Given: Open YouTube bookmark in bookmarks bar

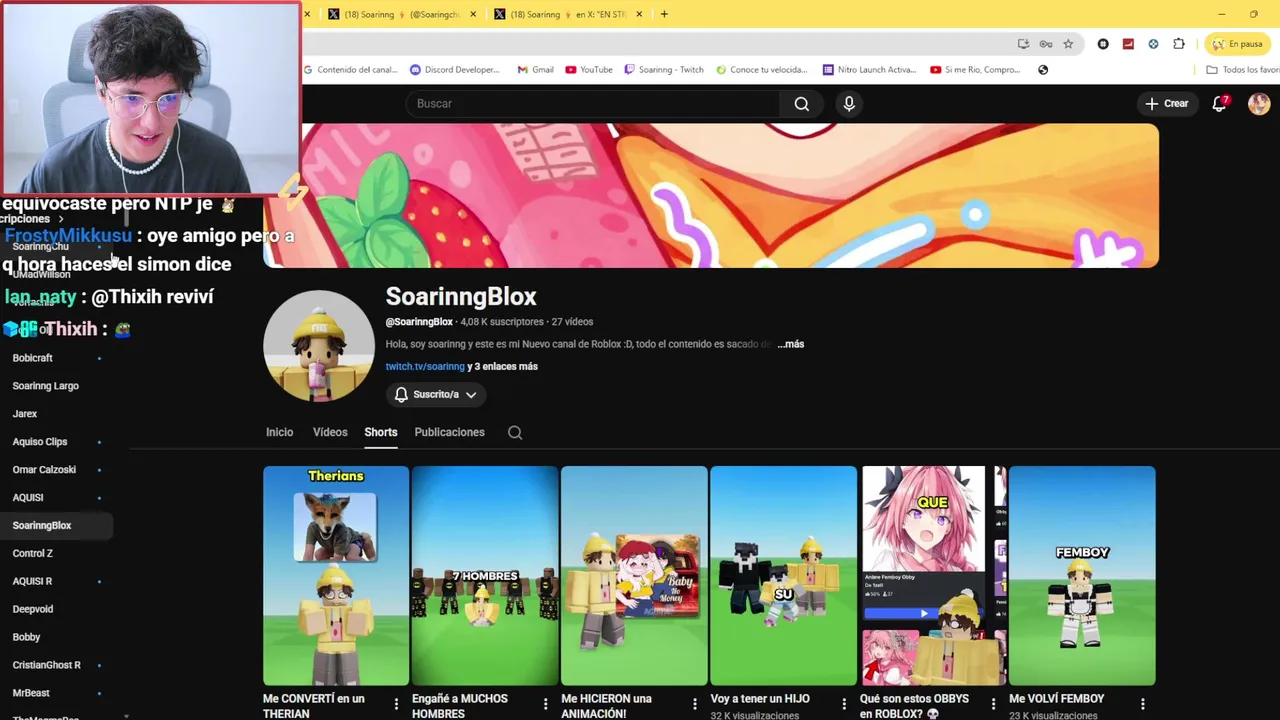Looking at the screenshot, I should tap(589, 70).
